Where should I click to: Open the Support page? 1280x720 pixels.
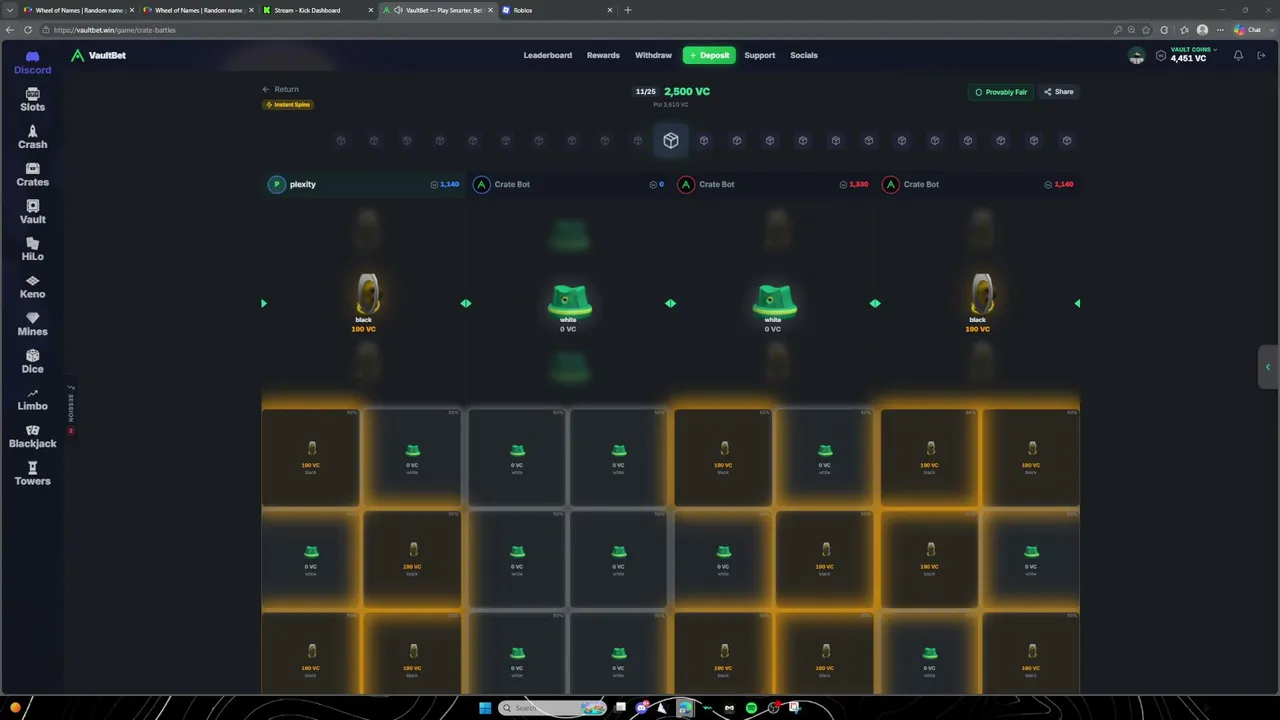760,55
